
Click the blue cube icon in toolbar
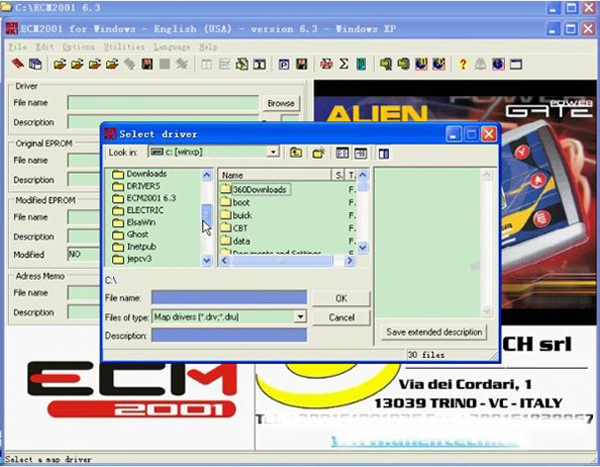[36, 64]
